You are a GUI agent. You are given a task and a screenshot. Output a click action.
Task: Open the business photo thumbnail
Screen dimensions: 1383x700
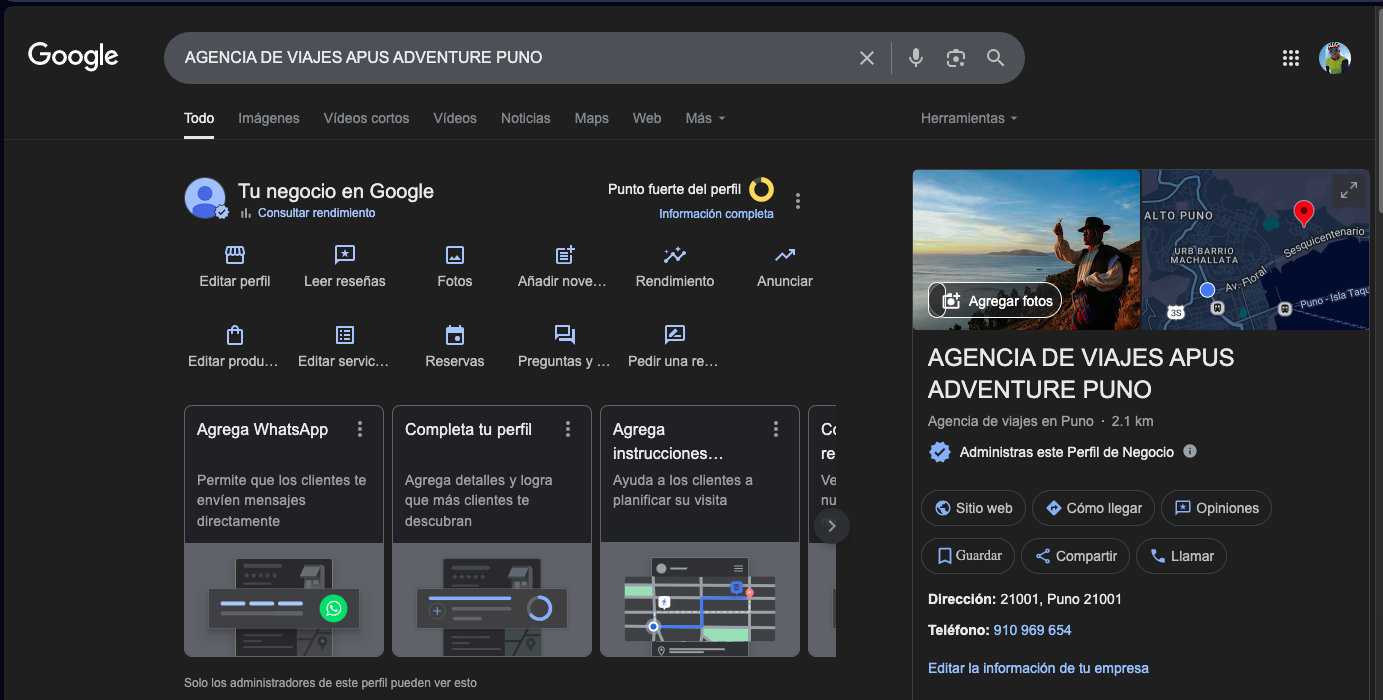click(x=1026, y=250)
